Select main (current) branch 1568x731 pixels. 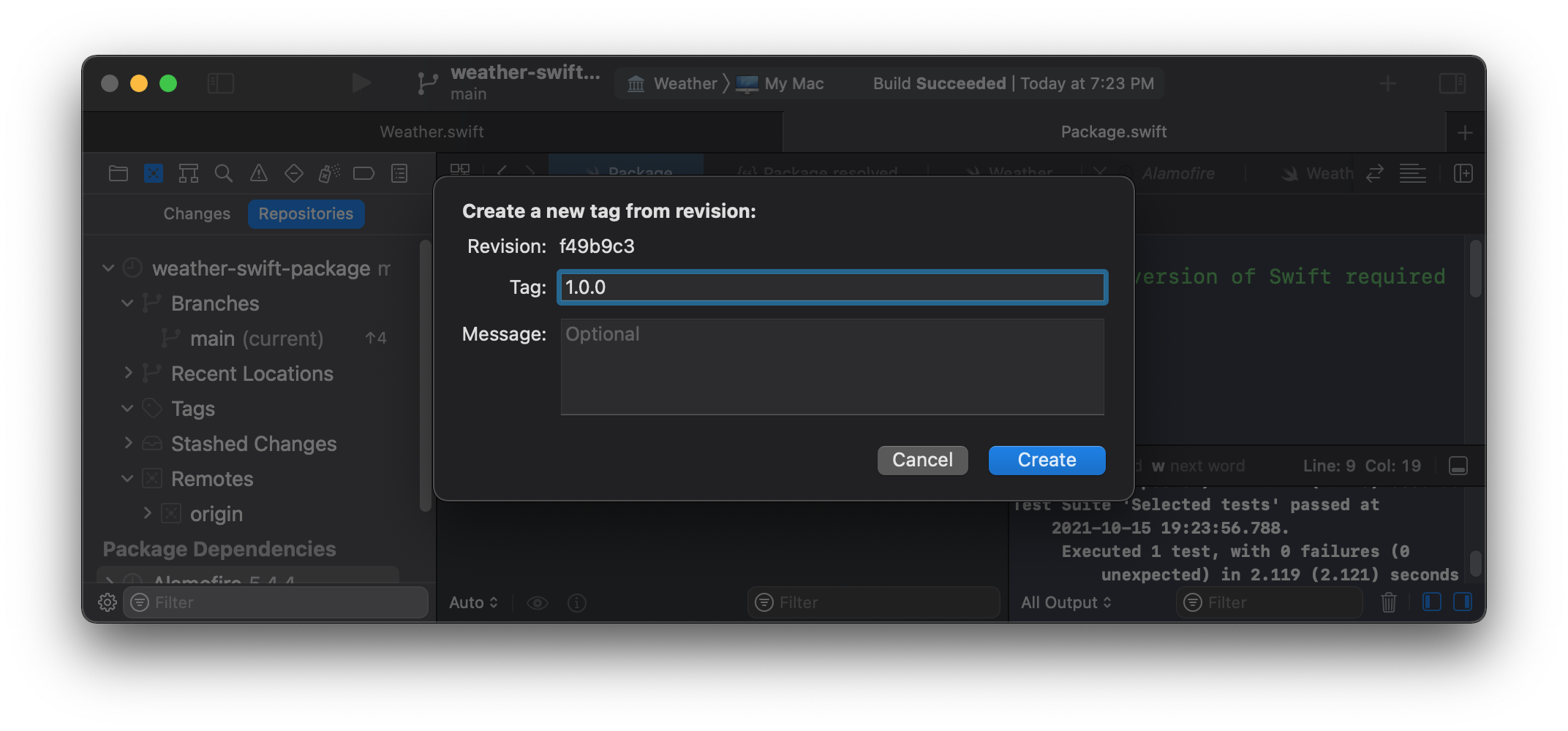point(256,338)
